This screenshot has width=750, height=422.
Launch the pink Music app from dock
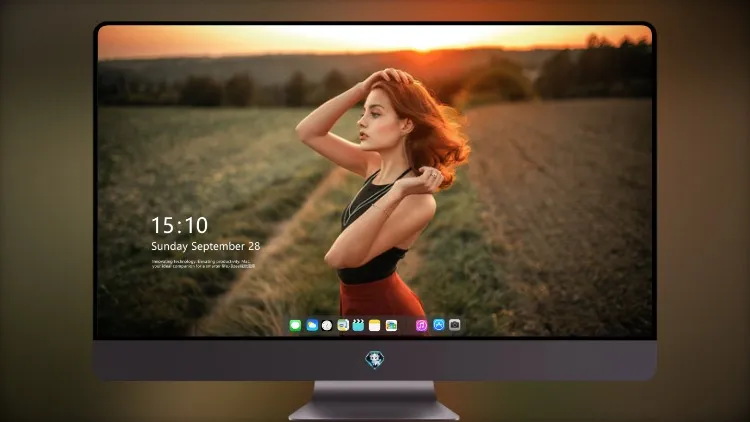(421, 326)
